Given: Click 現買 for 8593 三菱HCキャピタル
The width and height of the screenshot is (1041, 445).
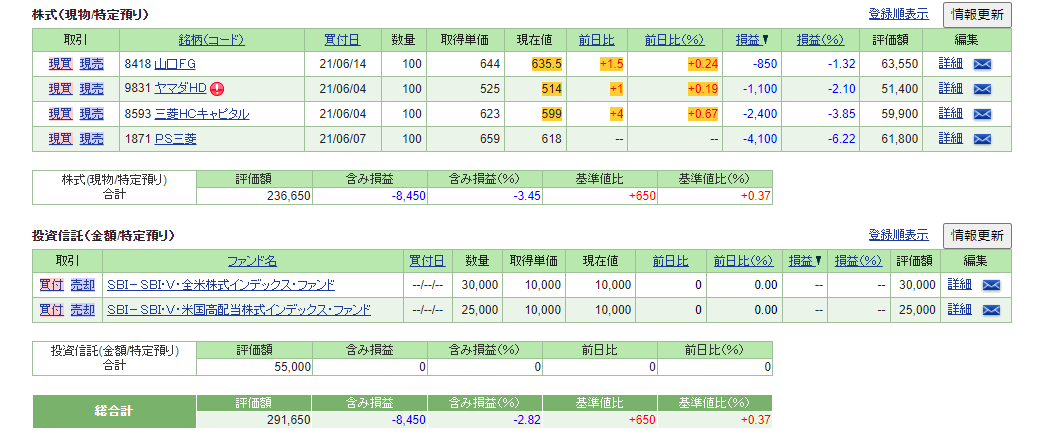Looking at the screenshot, I should [x=60, y=114].
